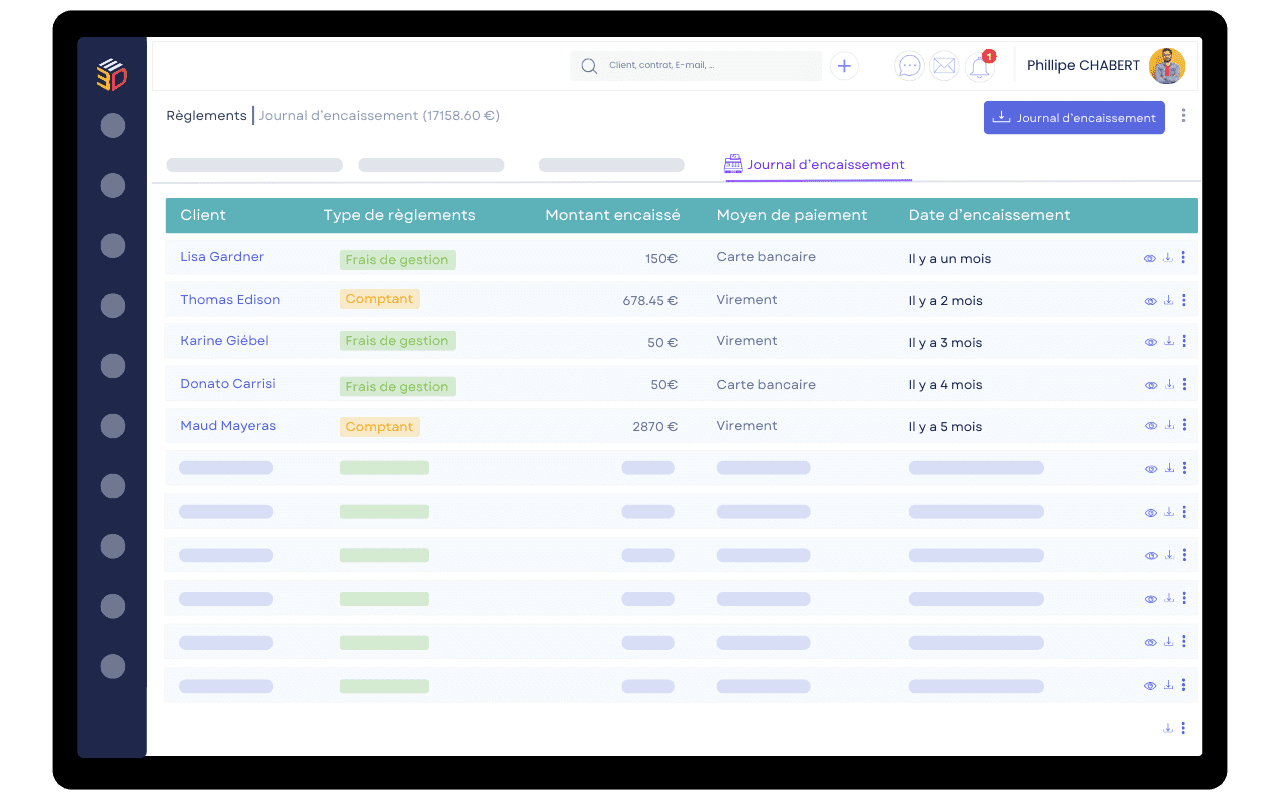
Task: Open the mail envelope icon
Action: click(x=943, y=66)
